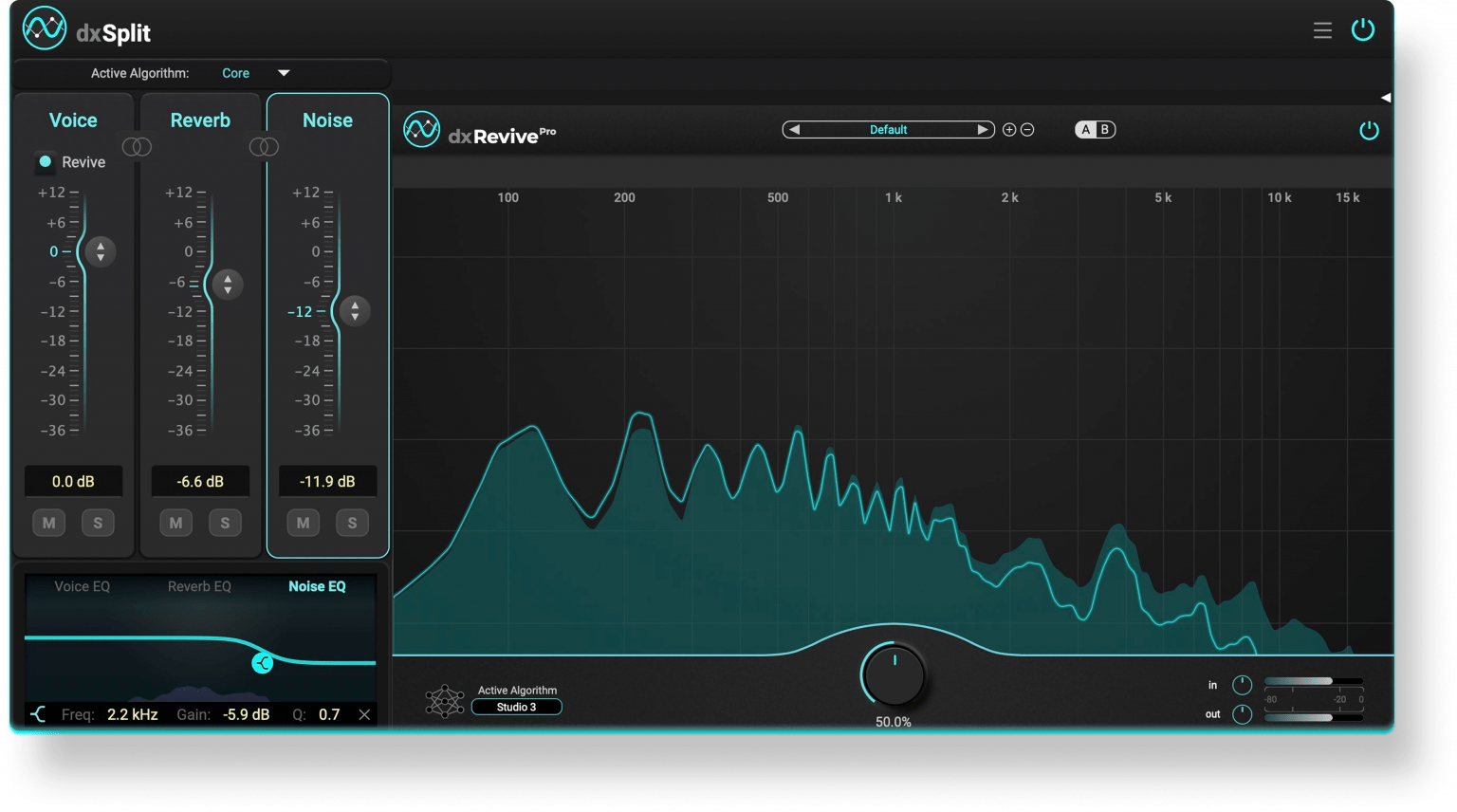1457x812 pixels.
Task: Enable the Revive toggle on Voice
Action: pyautogui.click(x=46, y=162)
